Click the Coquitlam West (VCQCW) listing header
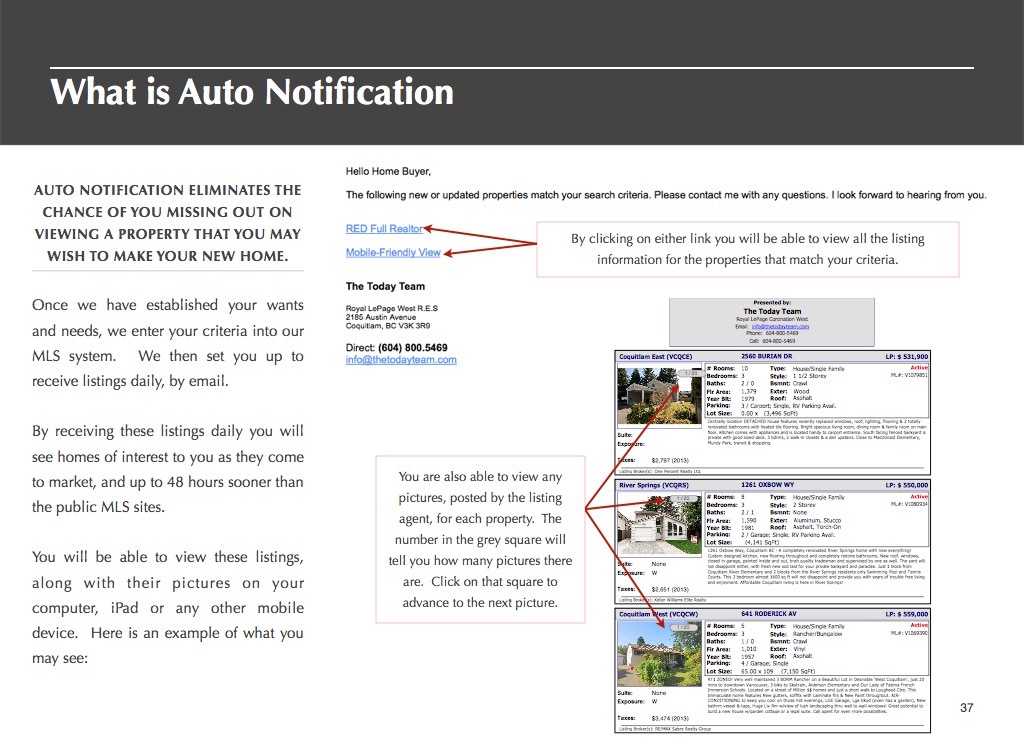 tap(657, 614)
